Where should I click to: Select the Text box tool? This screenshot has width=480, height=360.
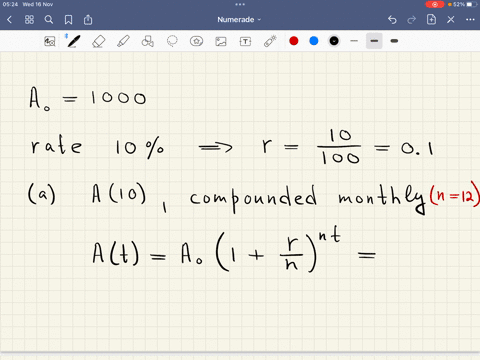245,41
